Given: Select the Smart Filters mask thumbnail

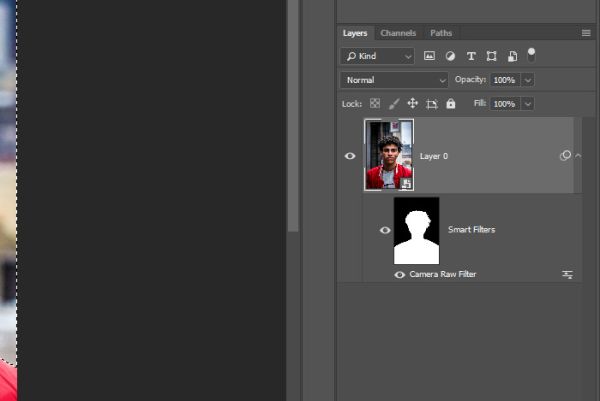Looking at the screenshot, I should pos(416,231).
